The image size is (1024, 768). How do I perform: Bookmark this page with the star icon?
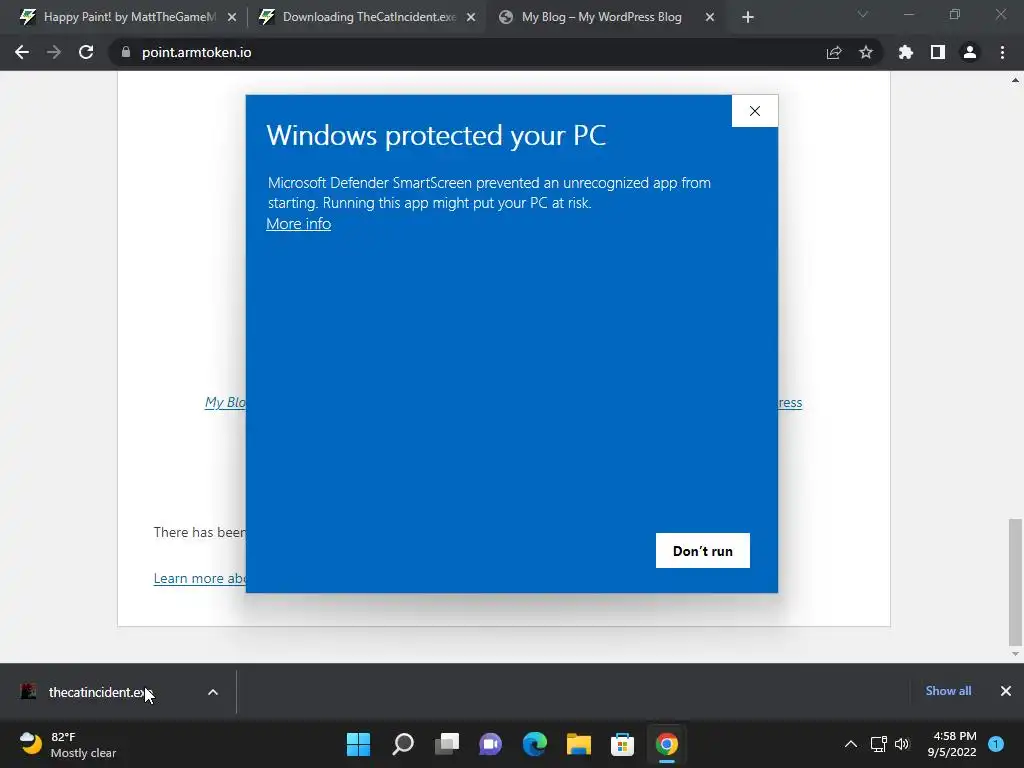[866, 52]
